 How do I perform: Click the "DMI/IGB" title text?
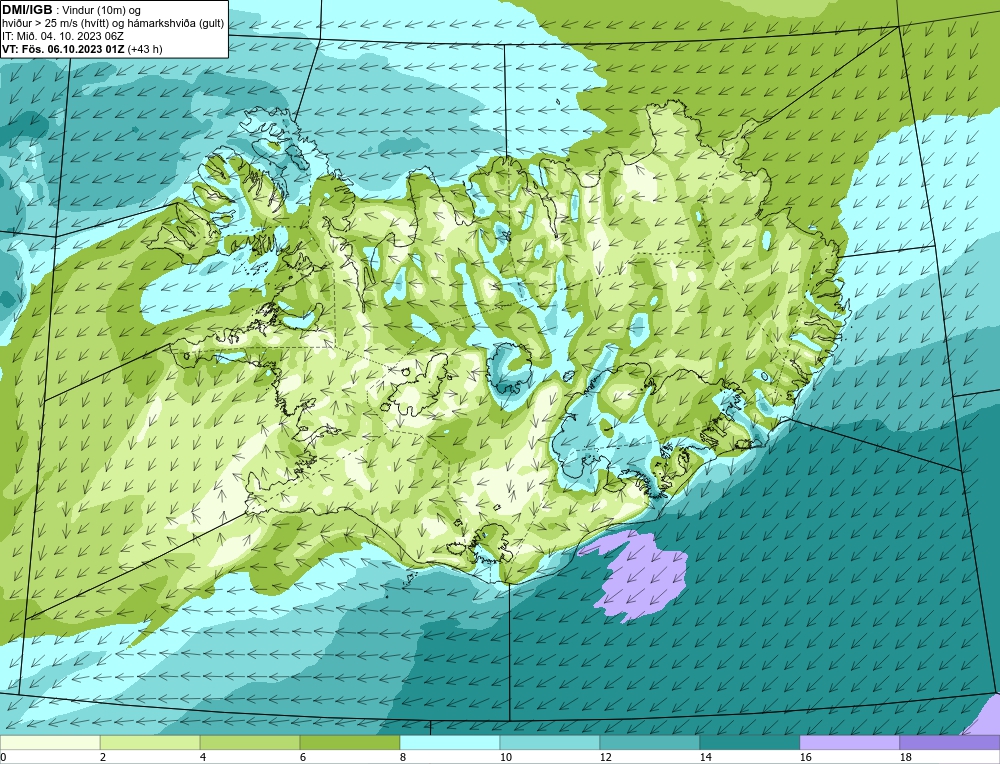27,10
